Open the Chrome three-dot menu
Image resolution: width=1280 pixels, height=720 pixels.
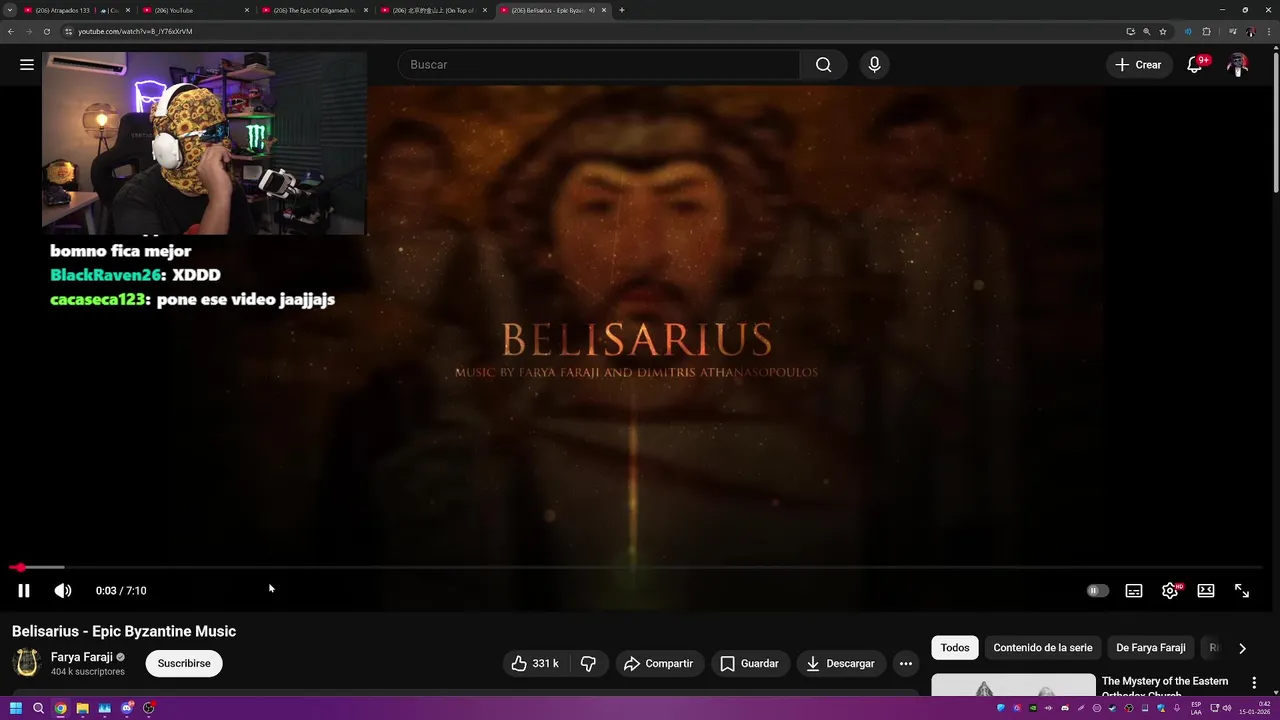click(1269, 31)
